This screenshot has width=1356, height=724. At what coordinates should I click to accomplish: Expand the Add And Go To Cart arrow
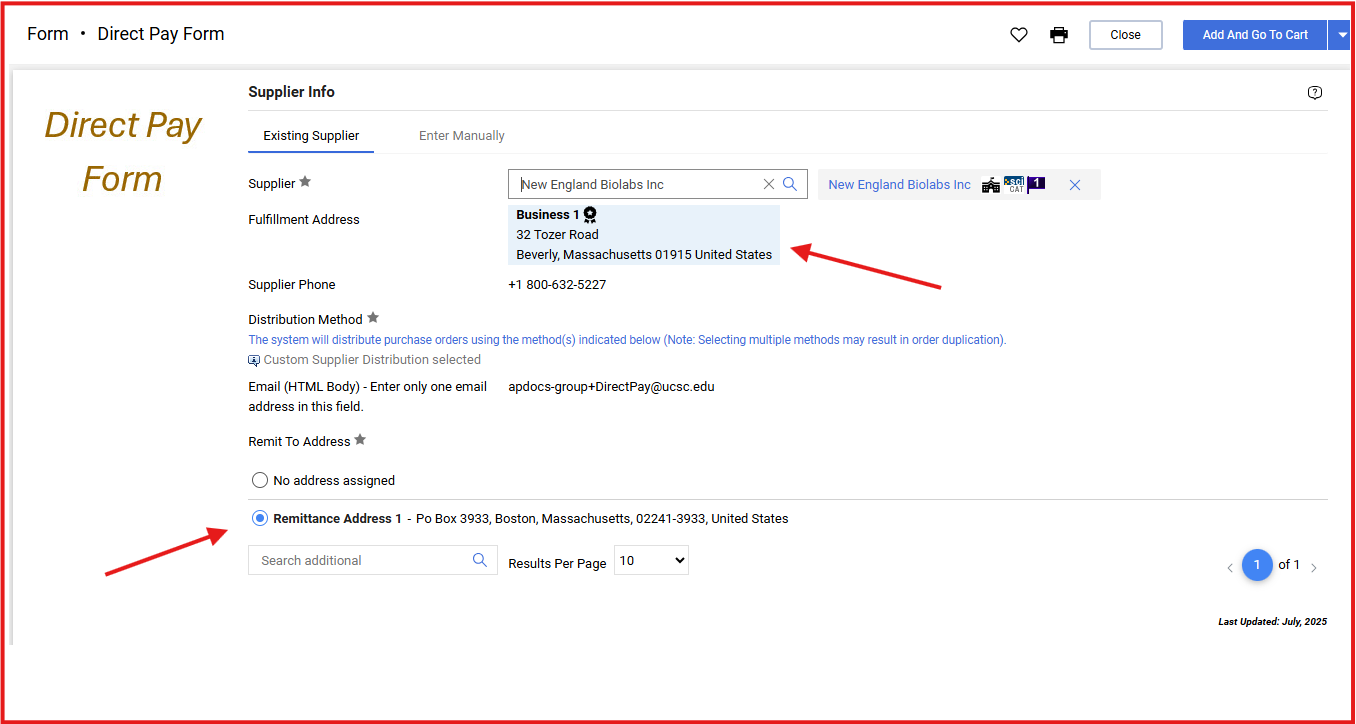coord(1342,35)
